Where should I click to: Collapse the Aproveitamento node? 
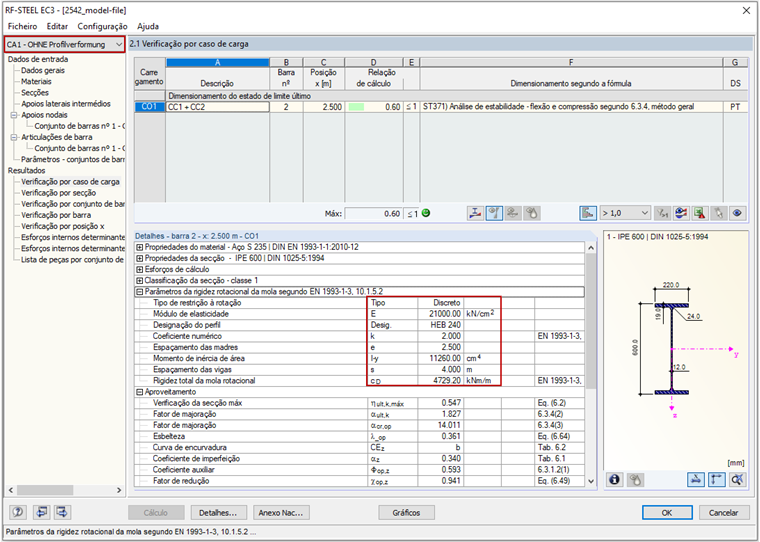(x=140, y=392)
